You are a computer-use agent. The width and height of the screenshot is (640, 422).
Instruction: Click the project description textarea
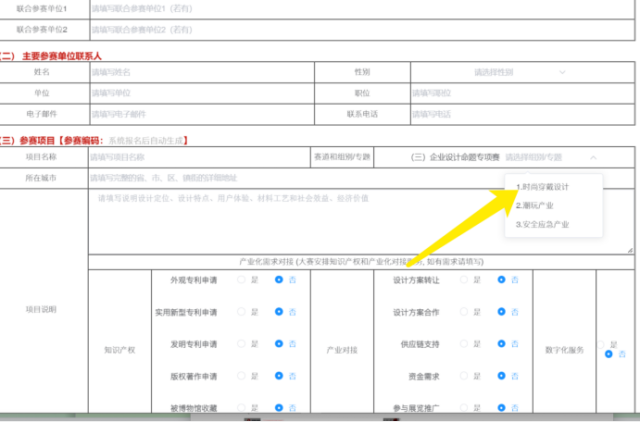pyautogui.click(x=361, y=222)
